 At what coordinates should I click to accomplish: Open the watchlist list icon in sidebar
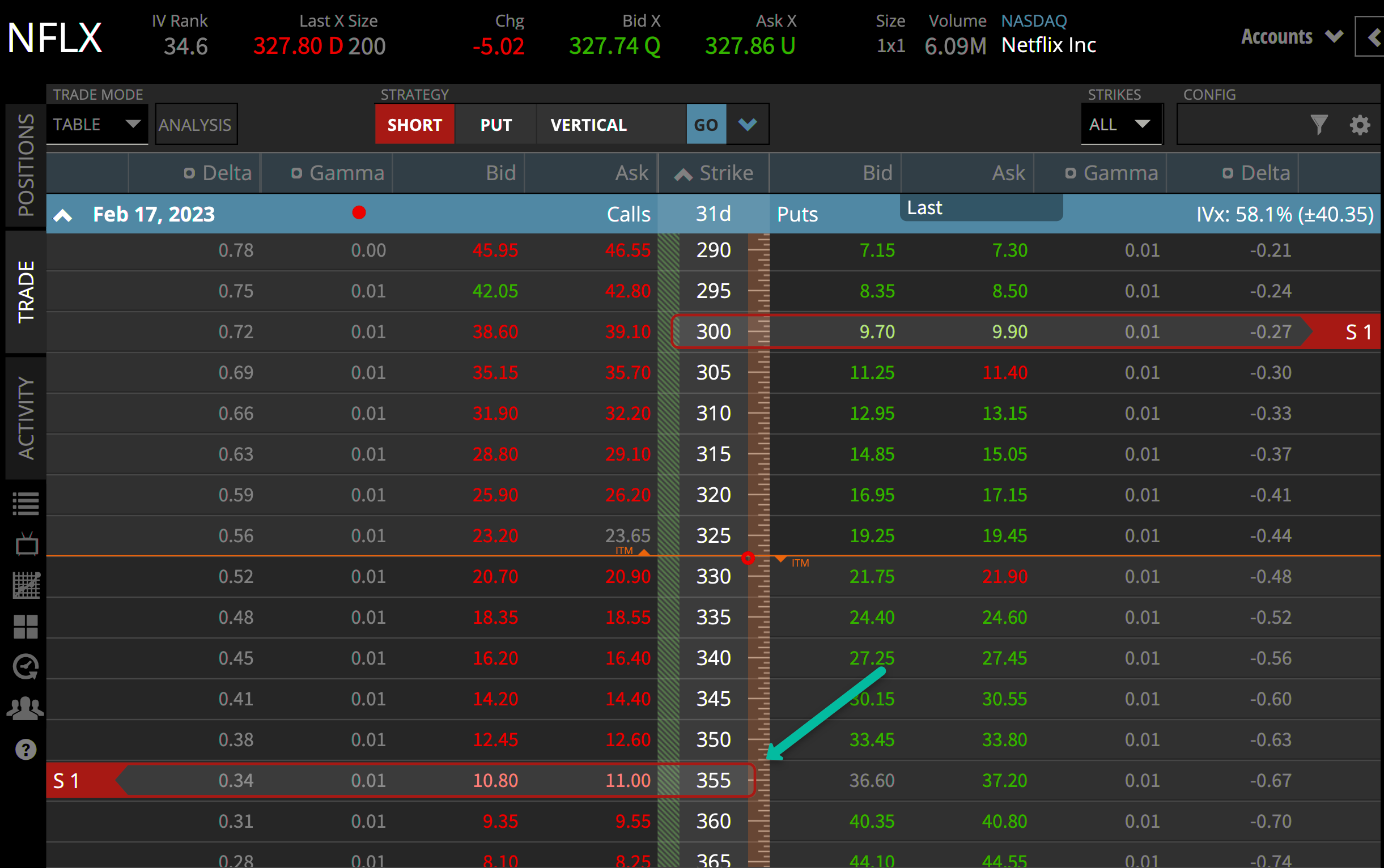pyautogui.click(x=26, y=503)
